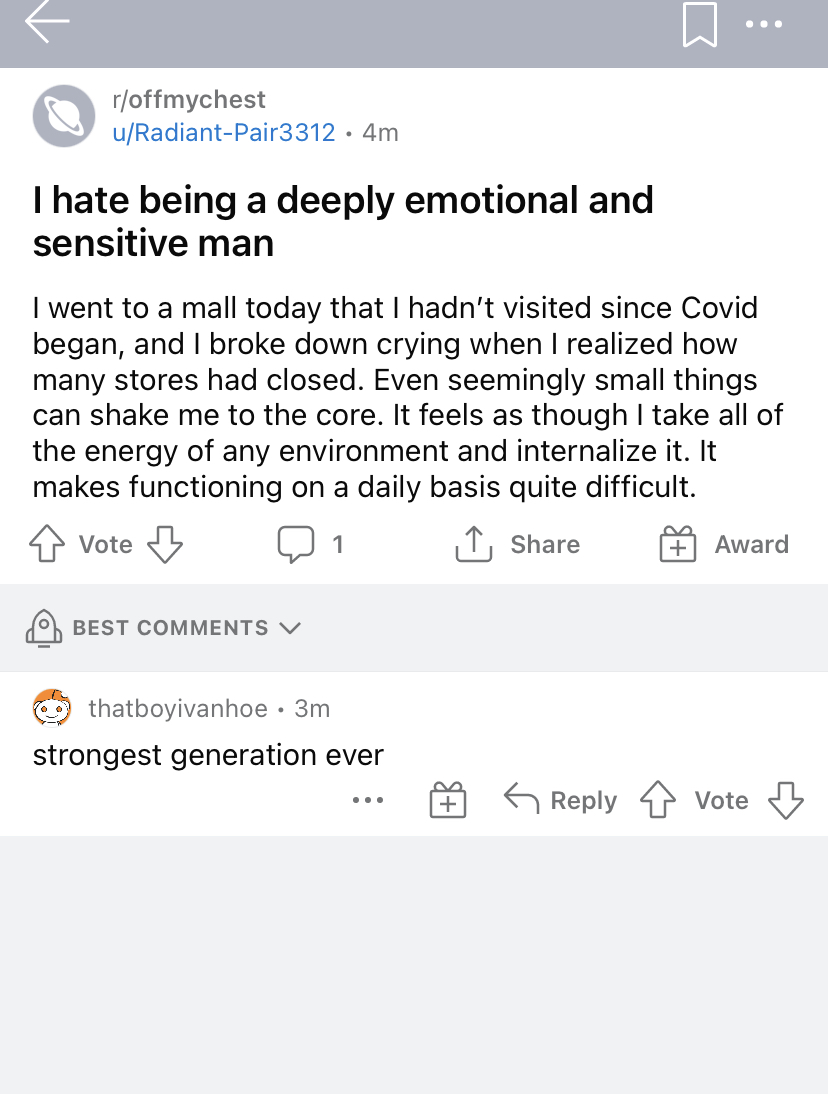Click the r/offmychest subreddit avatar
828x1094 pixels.
63,116
